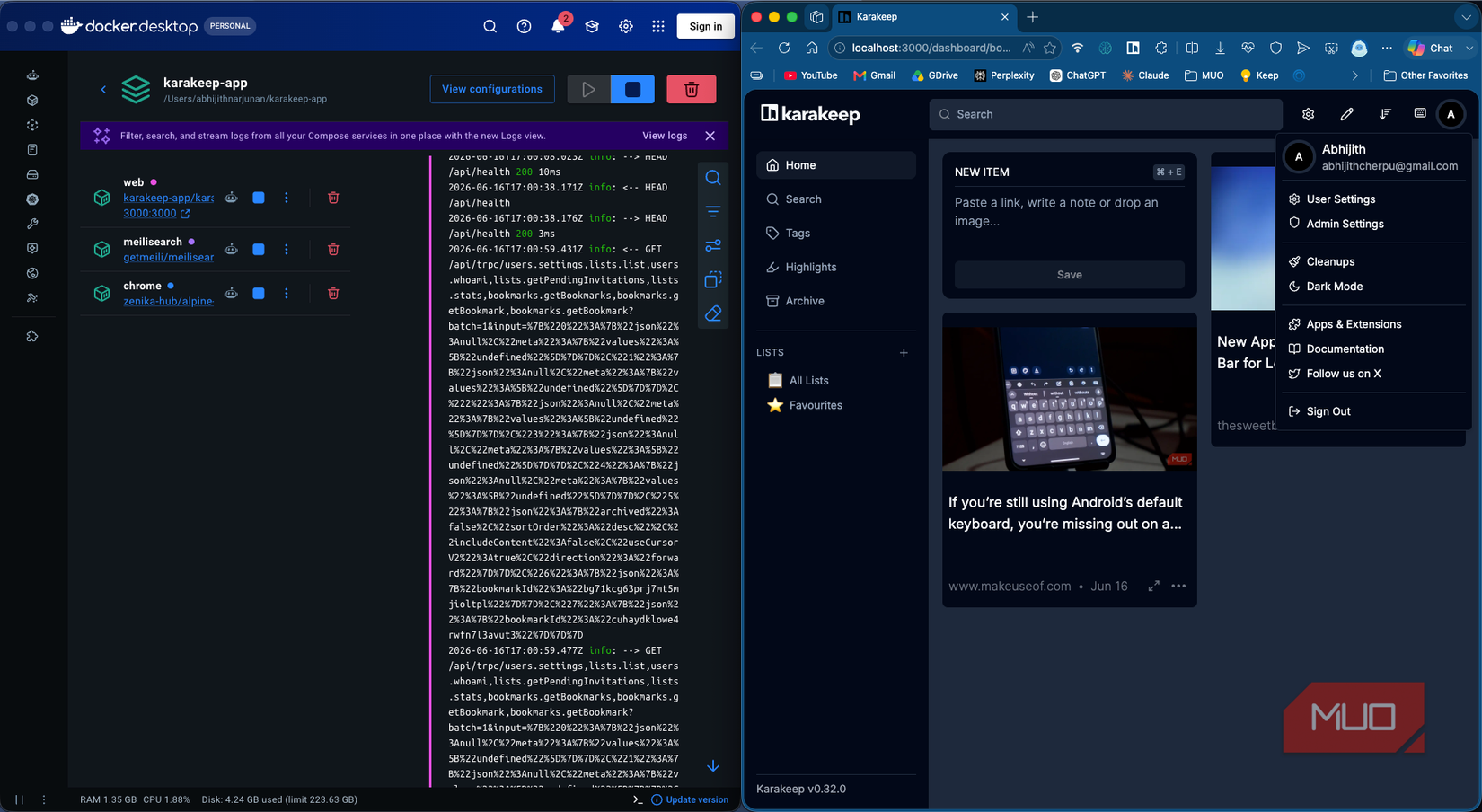Click Sign in button in Docker Desktop
1482x812 pixels.
(705, 26)
